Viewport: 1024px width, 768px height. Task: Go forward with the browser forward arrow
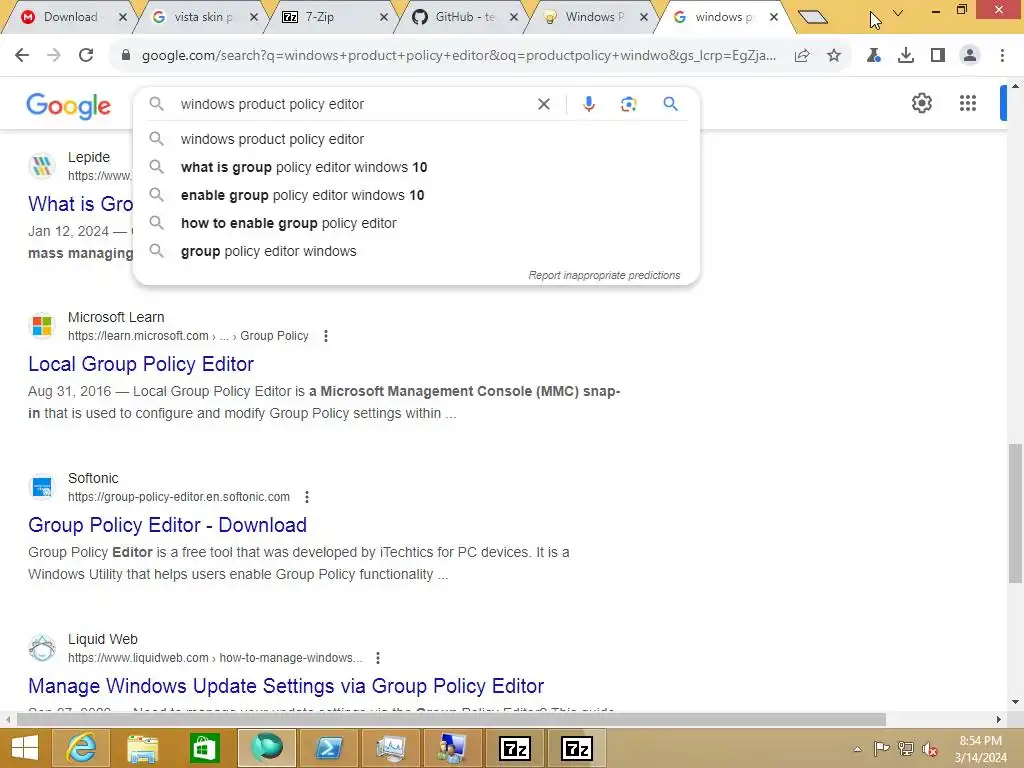[x=54, y=56]
